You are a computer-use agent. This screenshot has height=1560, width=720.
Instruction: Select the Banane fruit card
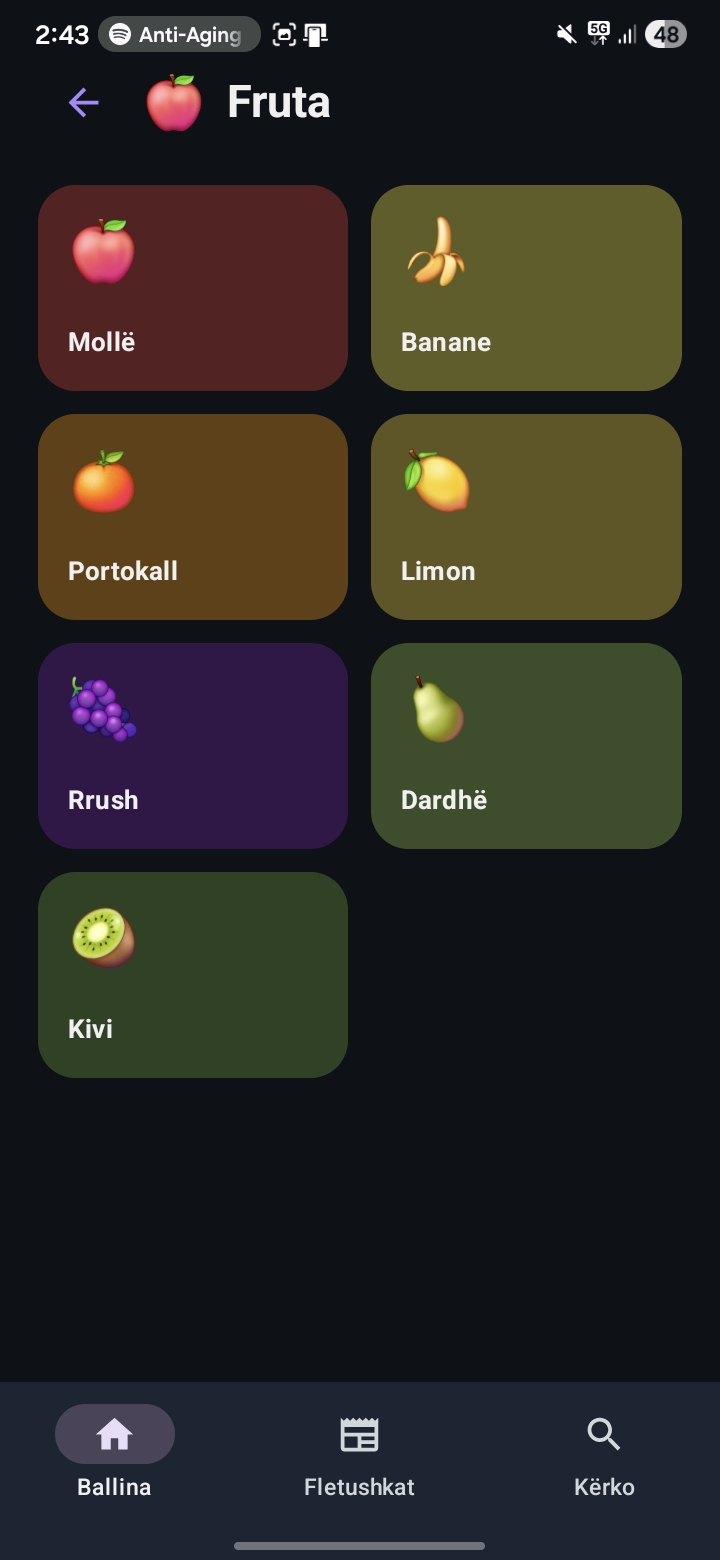526,288
